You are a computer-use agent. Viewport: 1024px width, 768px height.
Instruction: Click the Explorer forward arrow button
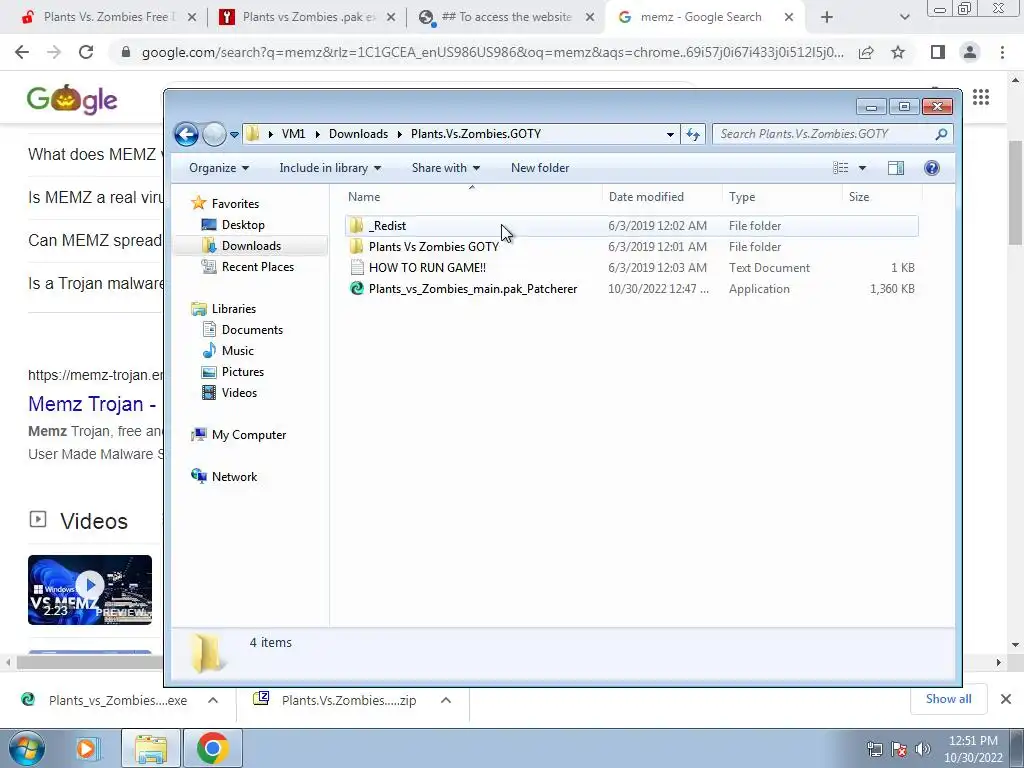tap(214, 135)
